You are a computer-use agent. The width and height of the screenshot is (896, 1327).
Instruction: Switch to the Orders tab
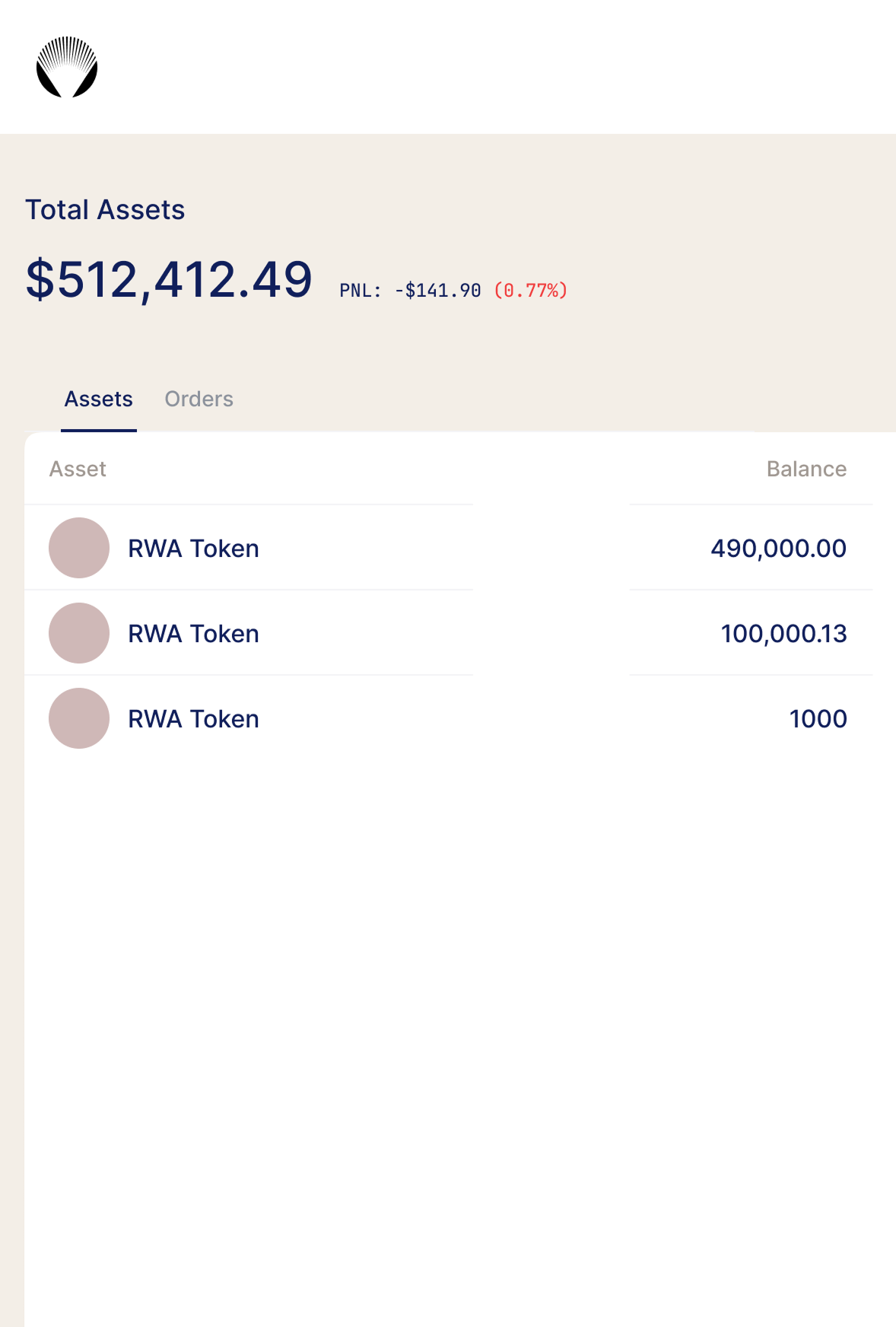(199, 399)
